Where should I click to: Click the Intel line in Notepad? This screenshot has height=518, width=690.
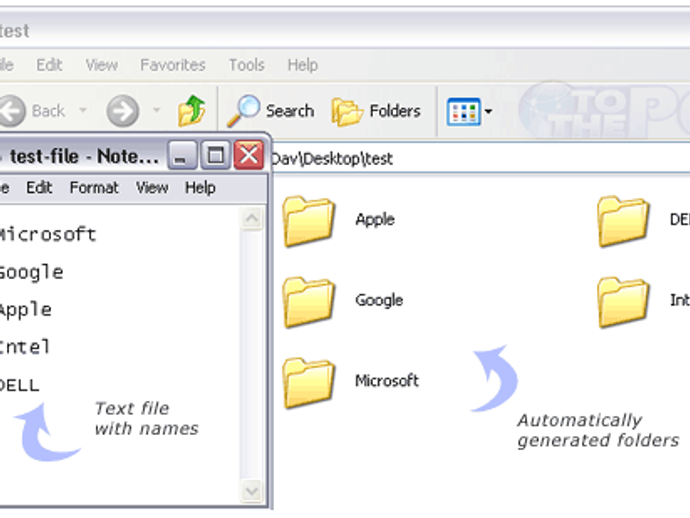coord(25,347)
